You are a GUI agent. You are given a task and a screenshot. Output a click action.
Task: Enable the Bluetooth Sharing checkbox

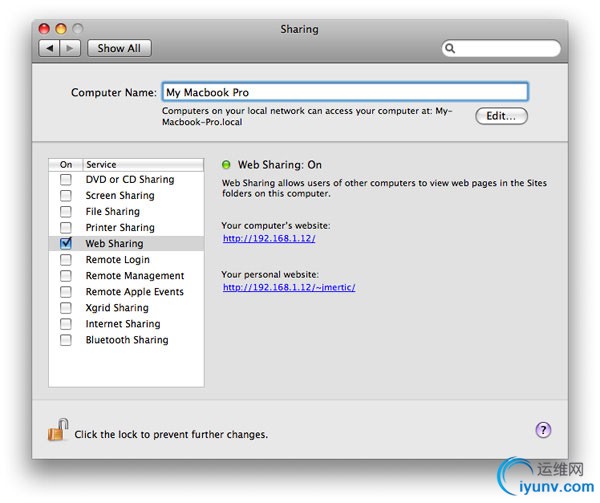pyautogui.click(x=66, y=340)
